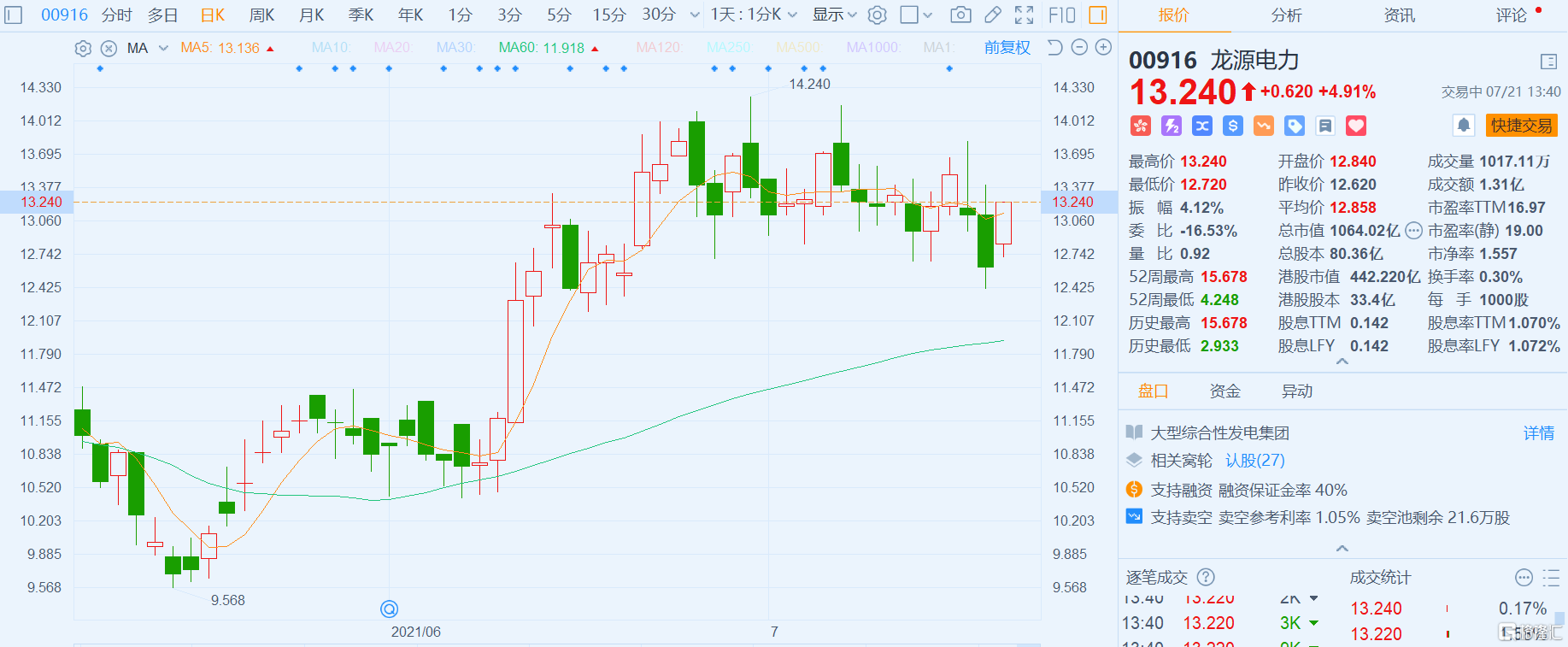The image size is (1568, 647).
Task: Switch to 异动 abnormal movement tab
Action: tap(1297, 391)
